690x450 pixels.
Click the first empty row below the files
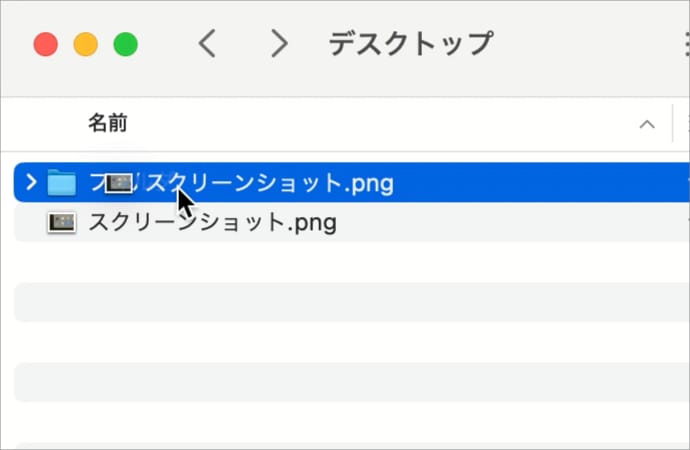[x=350, y=262]
